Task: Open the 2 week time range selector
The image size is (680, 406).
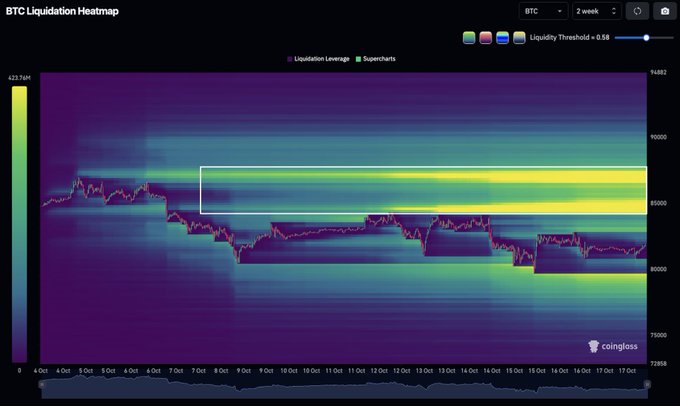Action: point(596,11)
